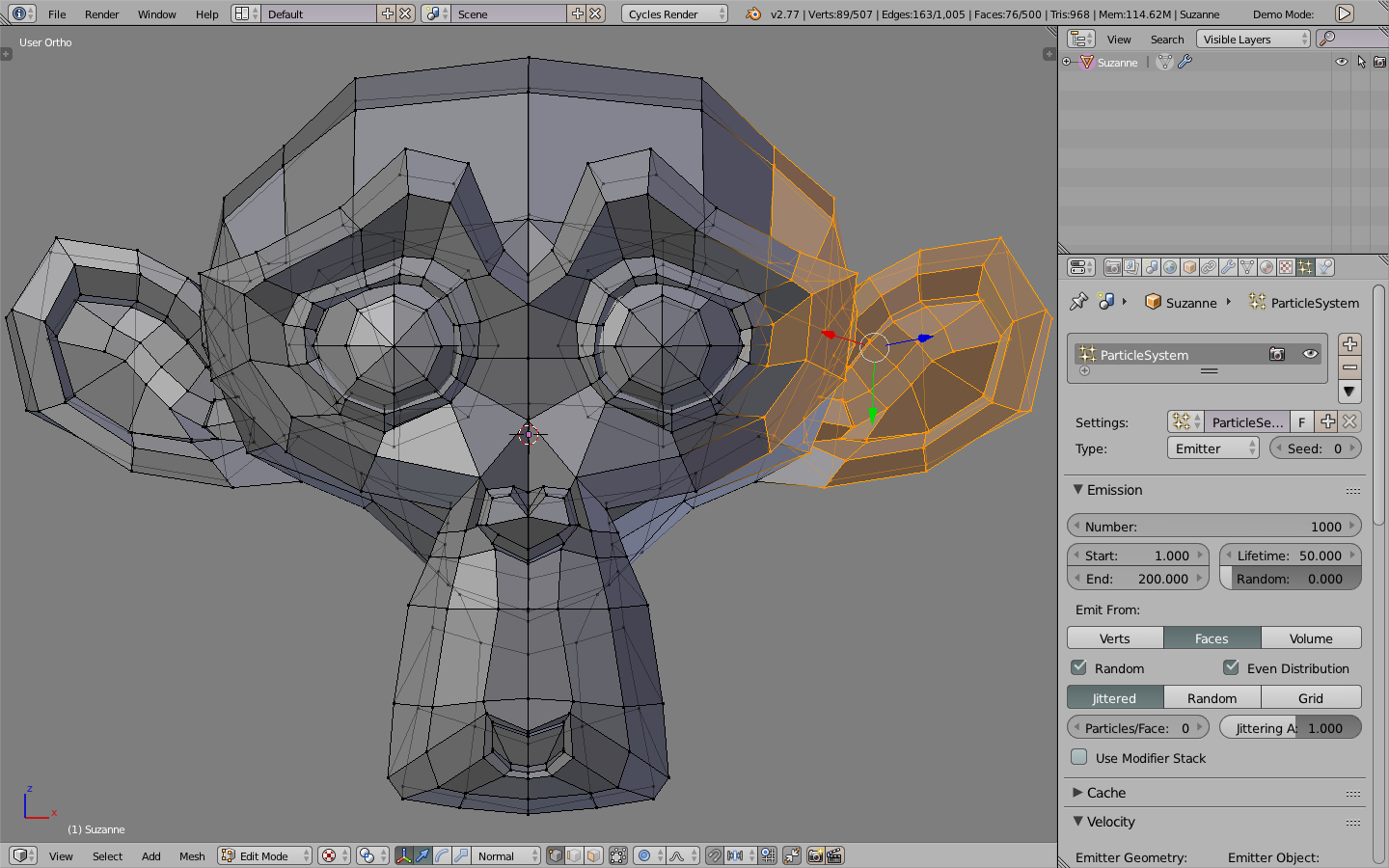Open the Visible Layers outliner dropdown
Image resolution: width=1389 pixels, height=868 pixels.
click(1254, 39)
